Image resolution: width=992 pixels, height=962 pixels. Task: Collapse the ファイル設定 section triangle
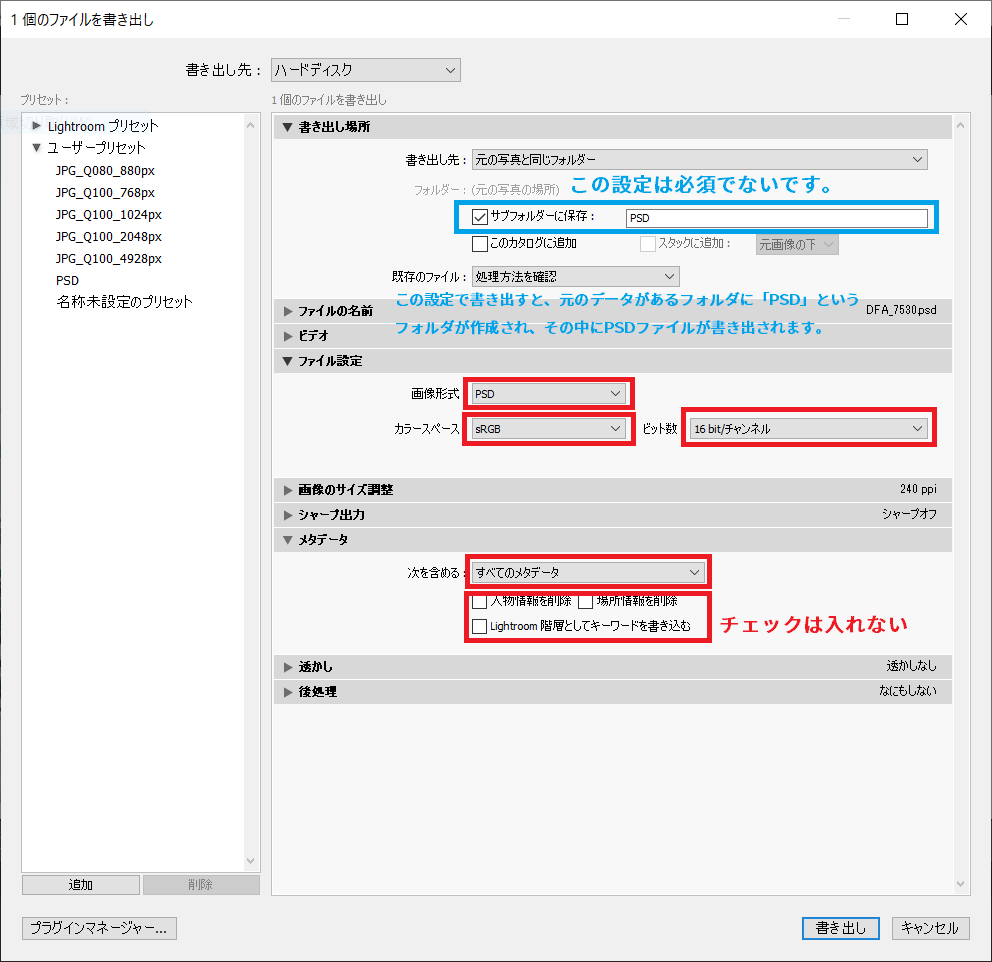point(288,361)
